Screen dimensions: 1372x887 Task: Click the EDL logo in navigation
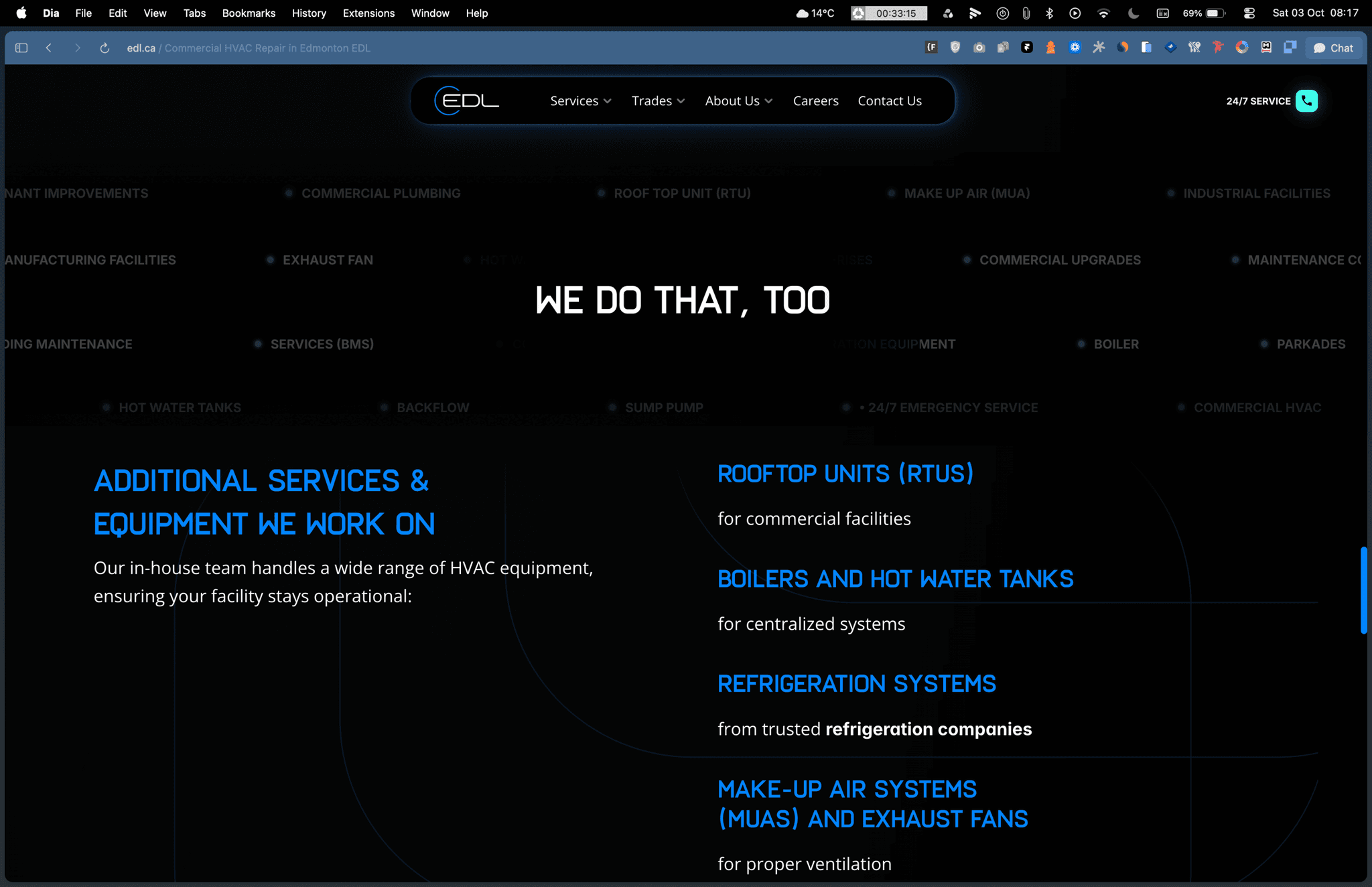coord(467,100)
